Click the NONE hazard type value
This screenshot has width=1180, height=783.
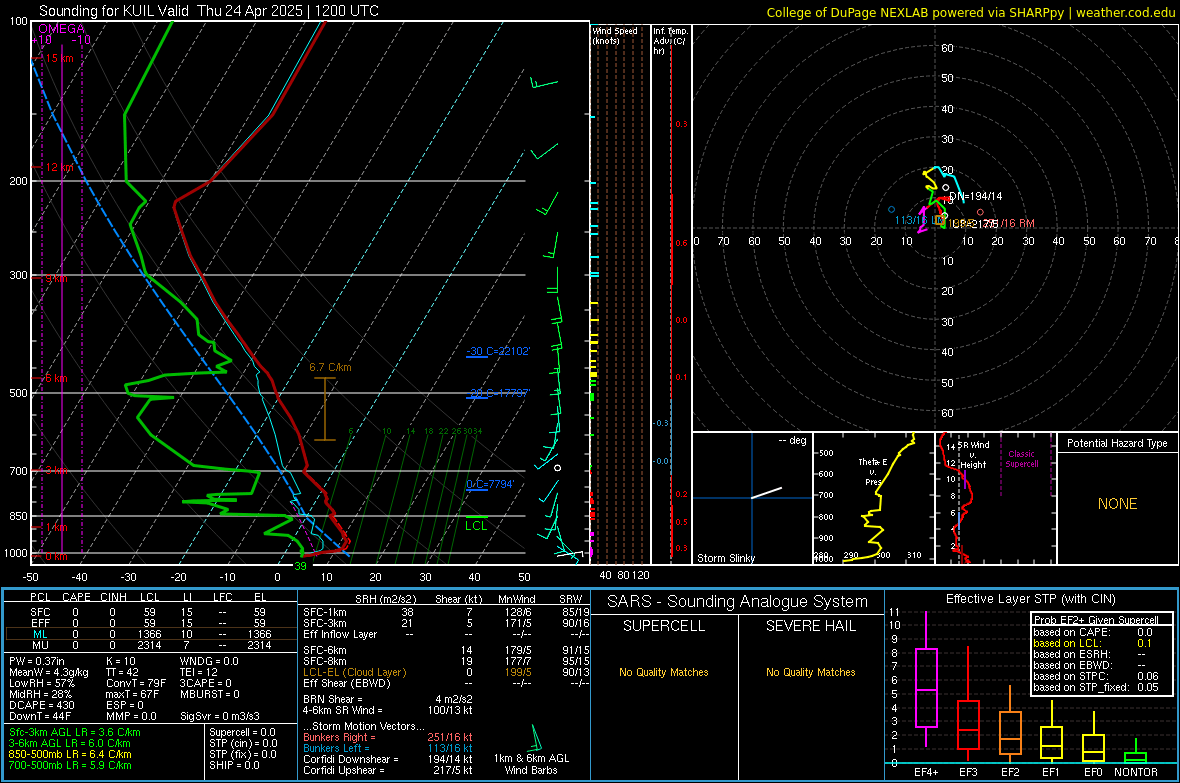tap(1117, 504)
